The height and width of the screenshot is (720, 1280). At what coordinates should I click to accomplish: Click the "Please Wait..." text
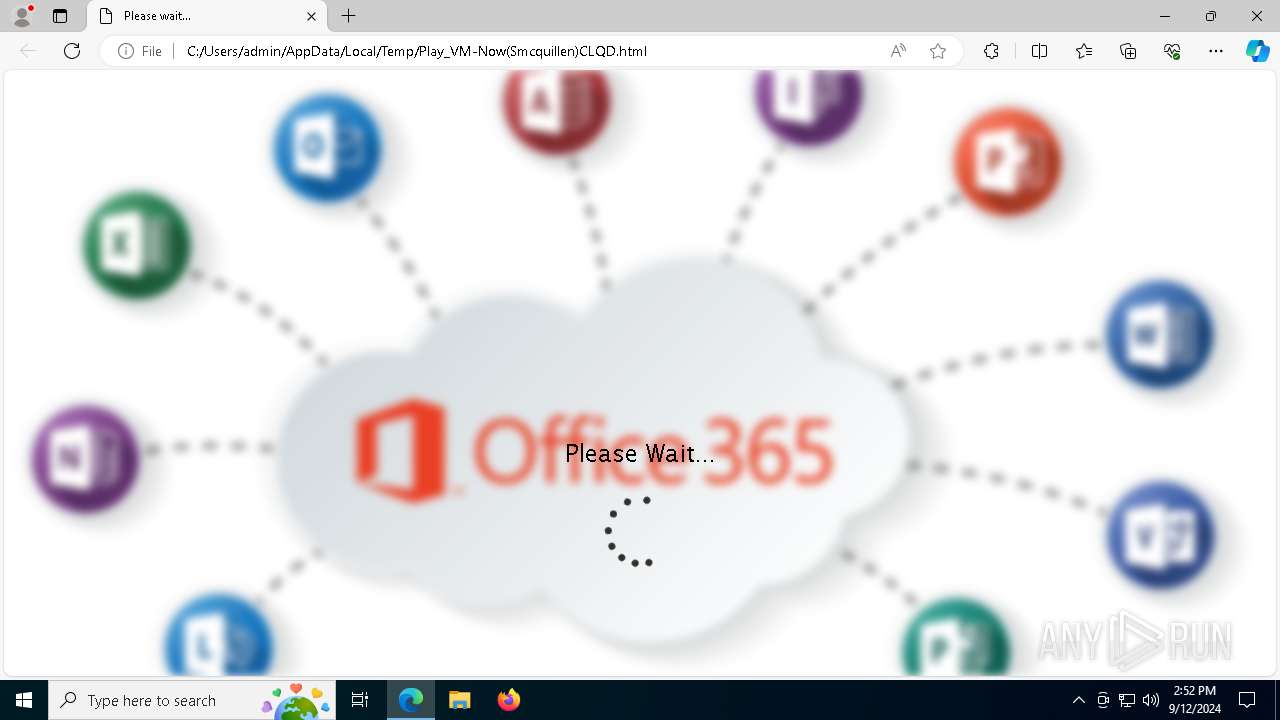pyautogui.click(x=640, y=454)
